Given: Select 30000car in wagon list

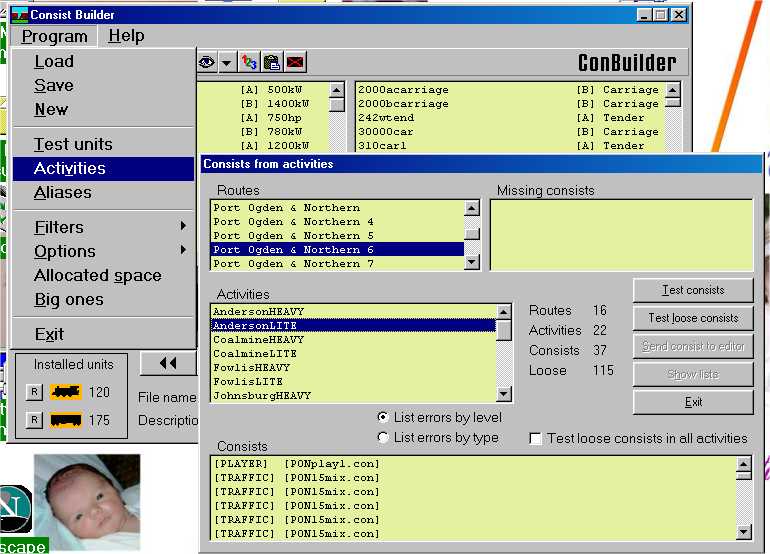Looking at the screenshot, I should (x=510, y=132).
